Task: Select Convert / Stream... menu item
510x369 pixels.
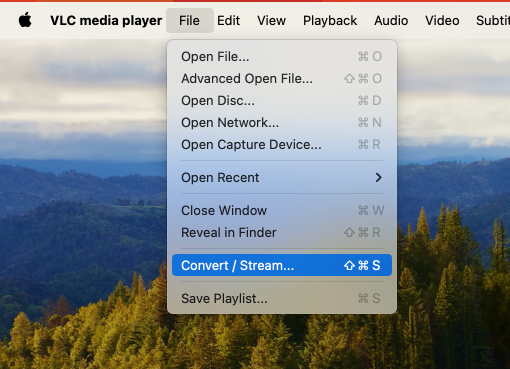Action: coord(282,265)
